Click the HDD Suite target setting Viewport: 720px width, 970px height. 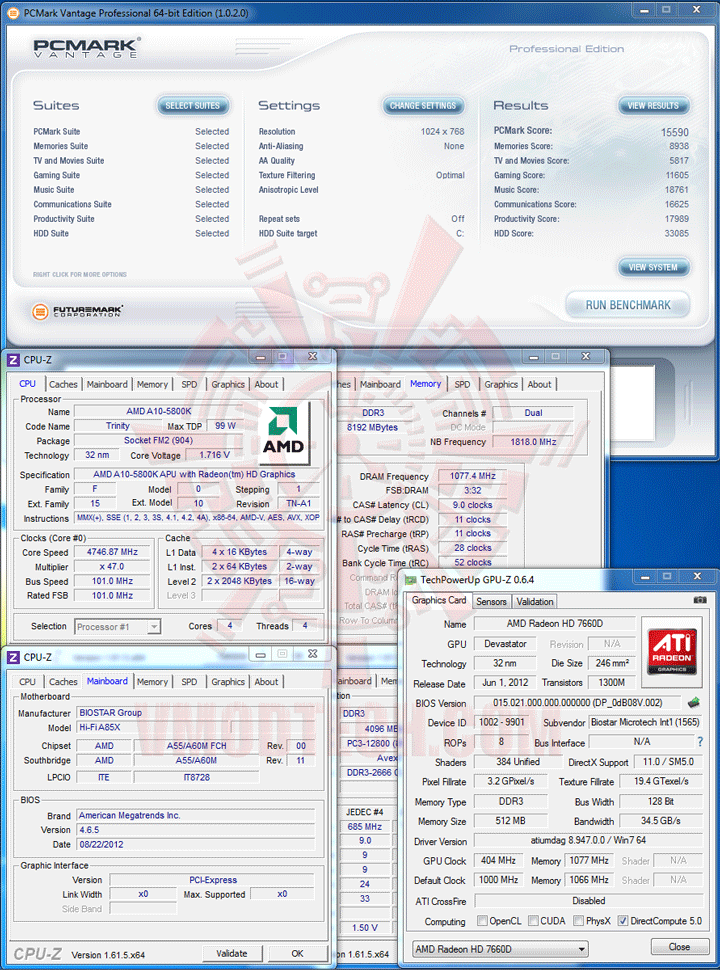[x=361, y=233]
